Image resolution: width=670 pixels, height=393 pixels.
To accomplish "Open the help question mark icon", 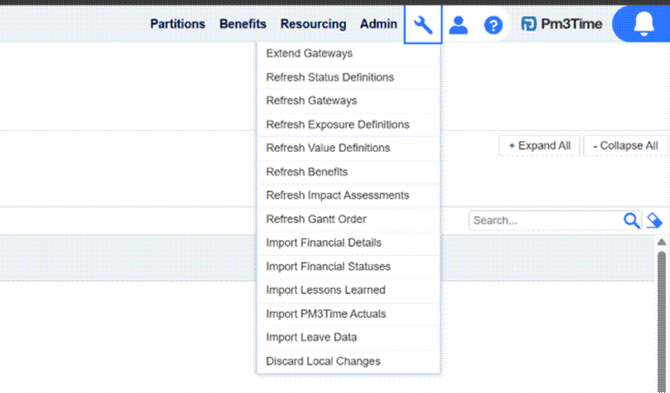I will click(493, 25).
